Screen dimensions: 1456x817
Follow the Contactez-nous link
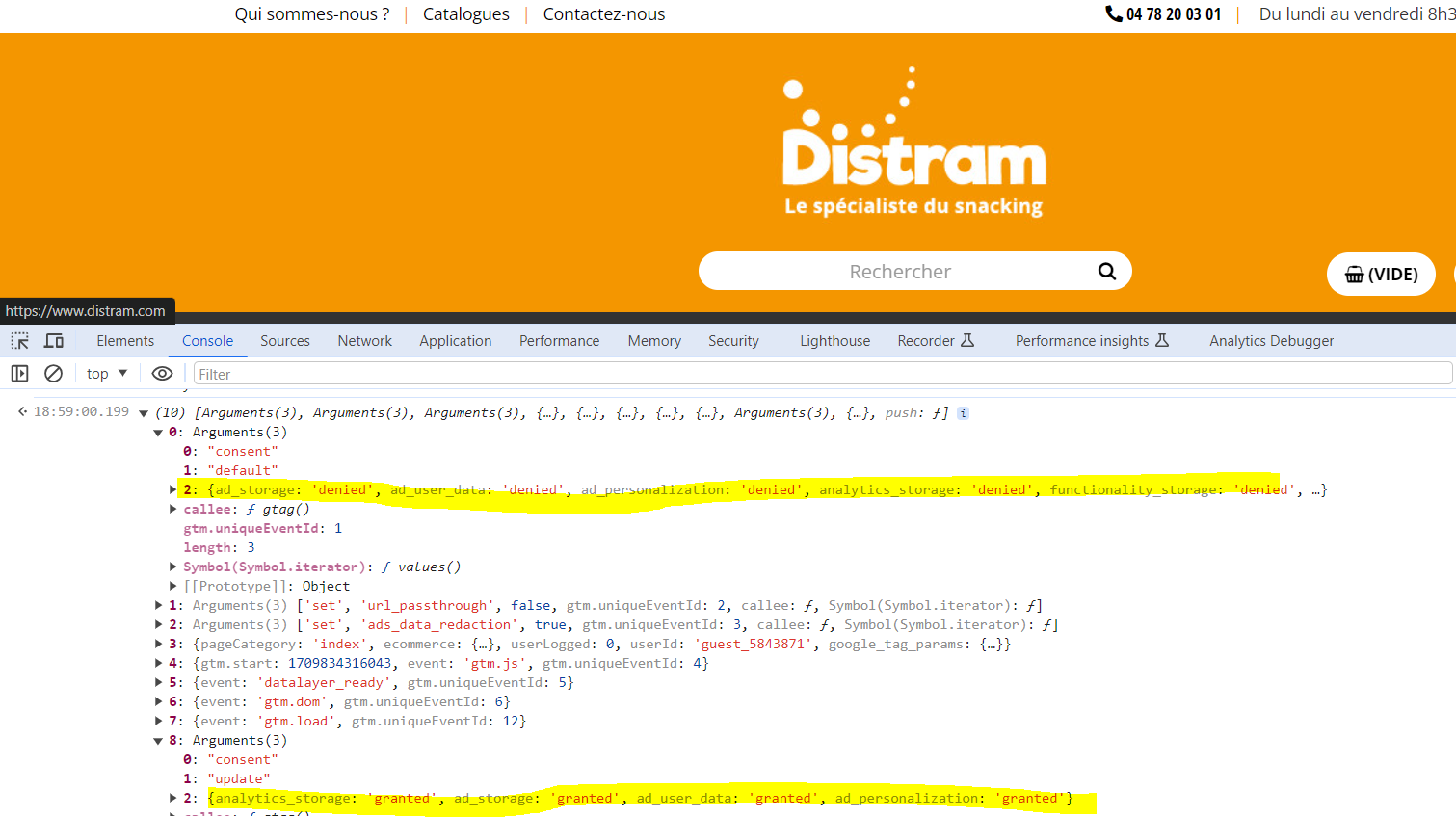(x=604, y=14)
